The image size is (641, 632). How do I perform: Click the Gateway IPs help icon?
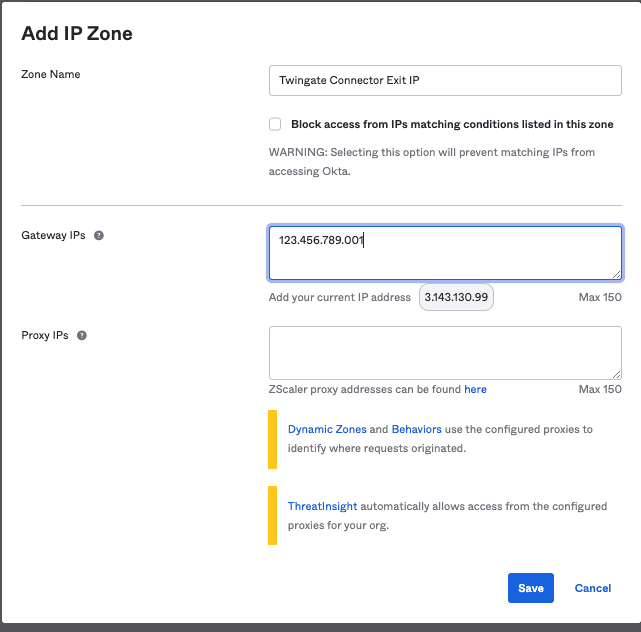[x=99, y=236]
